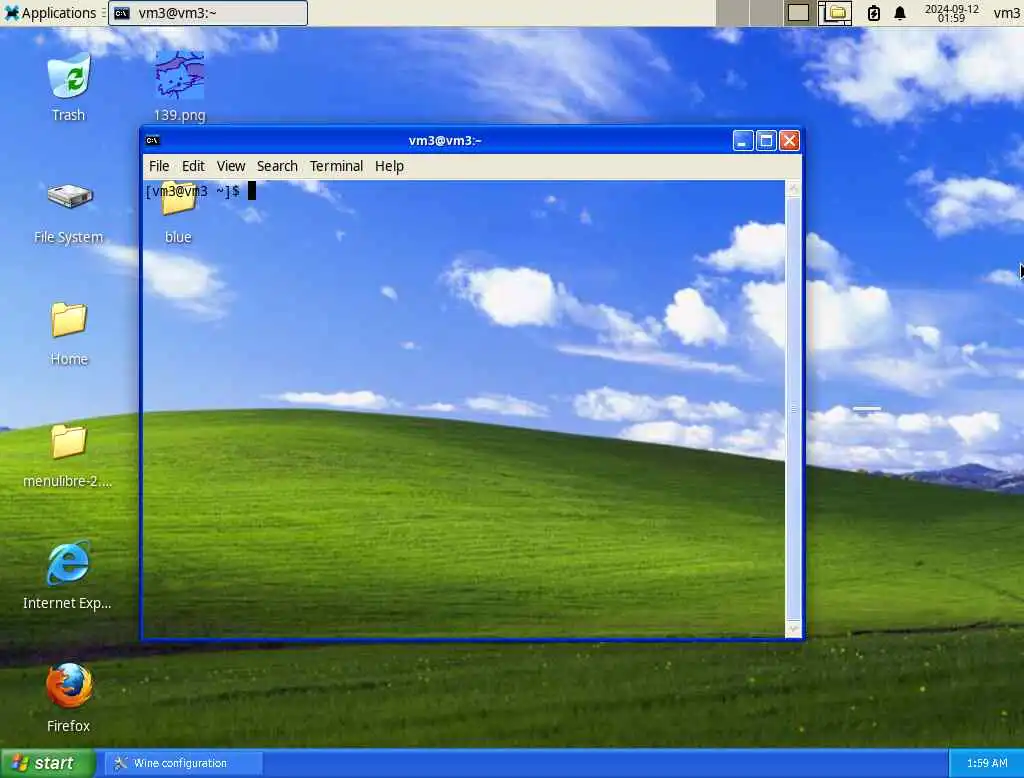Open the Applications menu in top panel
Image resolution: width=1024 pixels, height=778 pixels.
(50, 12)
